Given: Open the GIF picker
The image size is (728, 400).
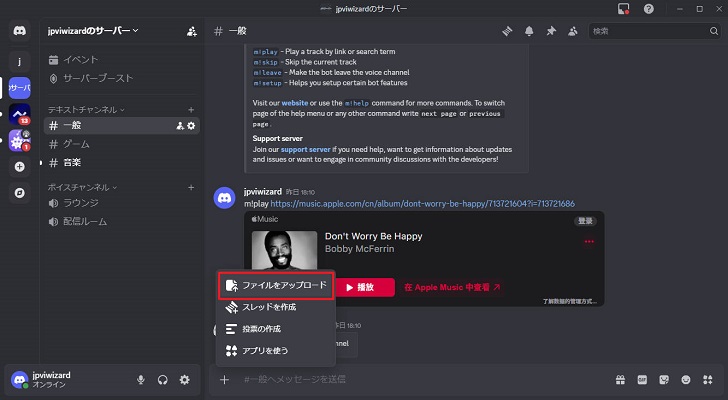Looking at the screenshot, I should point(642,380).
